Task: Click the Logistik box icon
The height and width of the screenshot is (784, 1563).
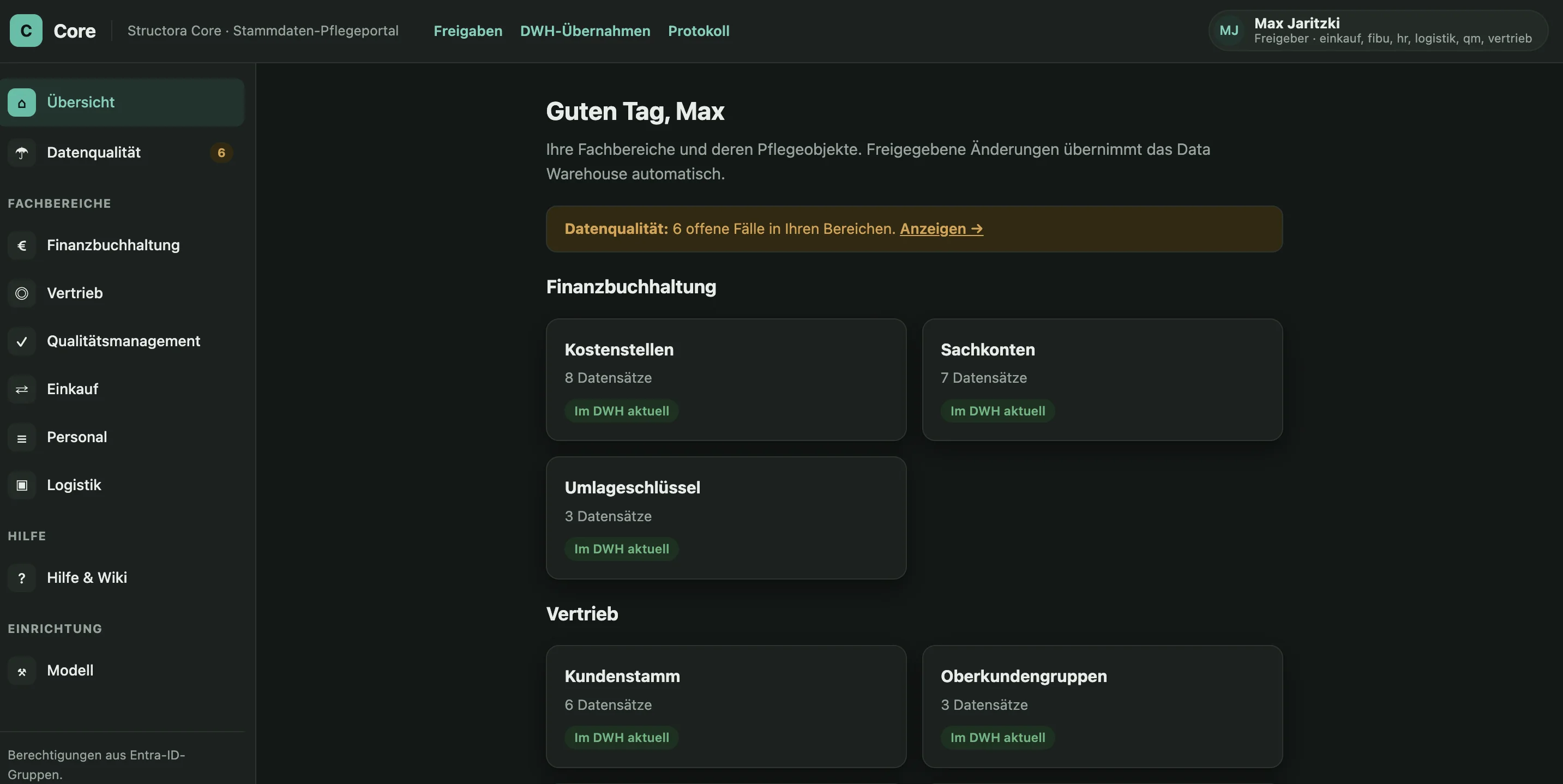Action: (22, 485)
